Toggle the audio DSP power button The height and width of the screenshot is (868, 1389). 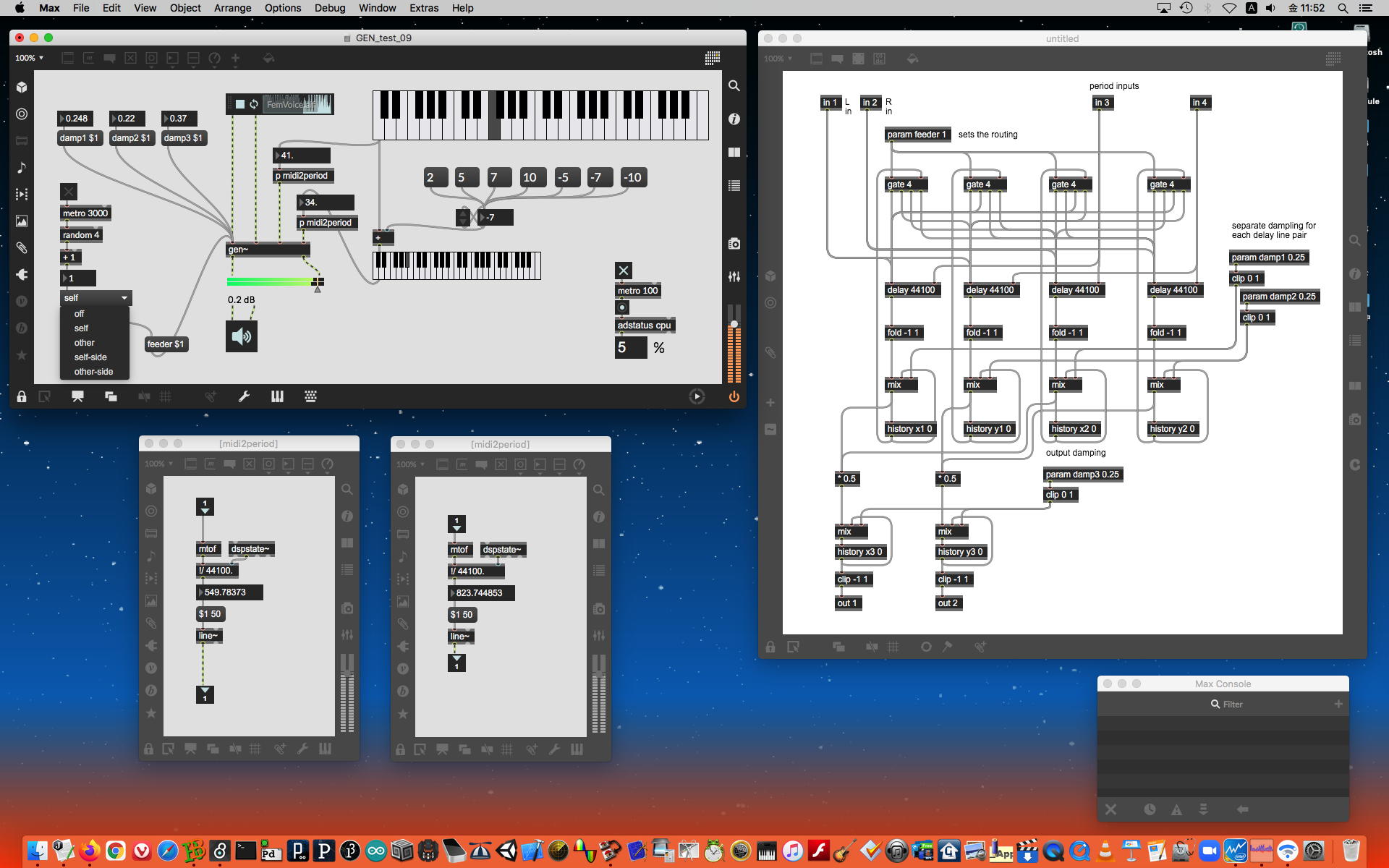tap(734, 396)
